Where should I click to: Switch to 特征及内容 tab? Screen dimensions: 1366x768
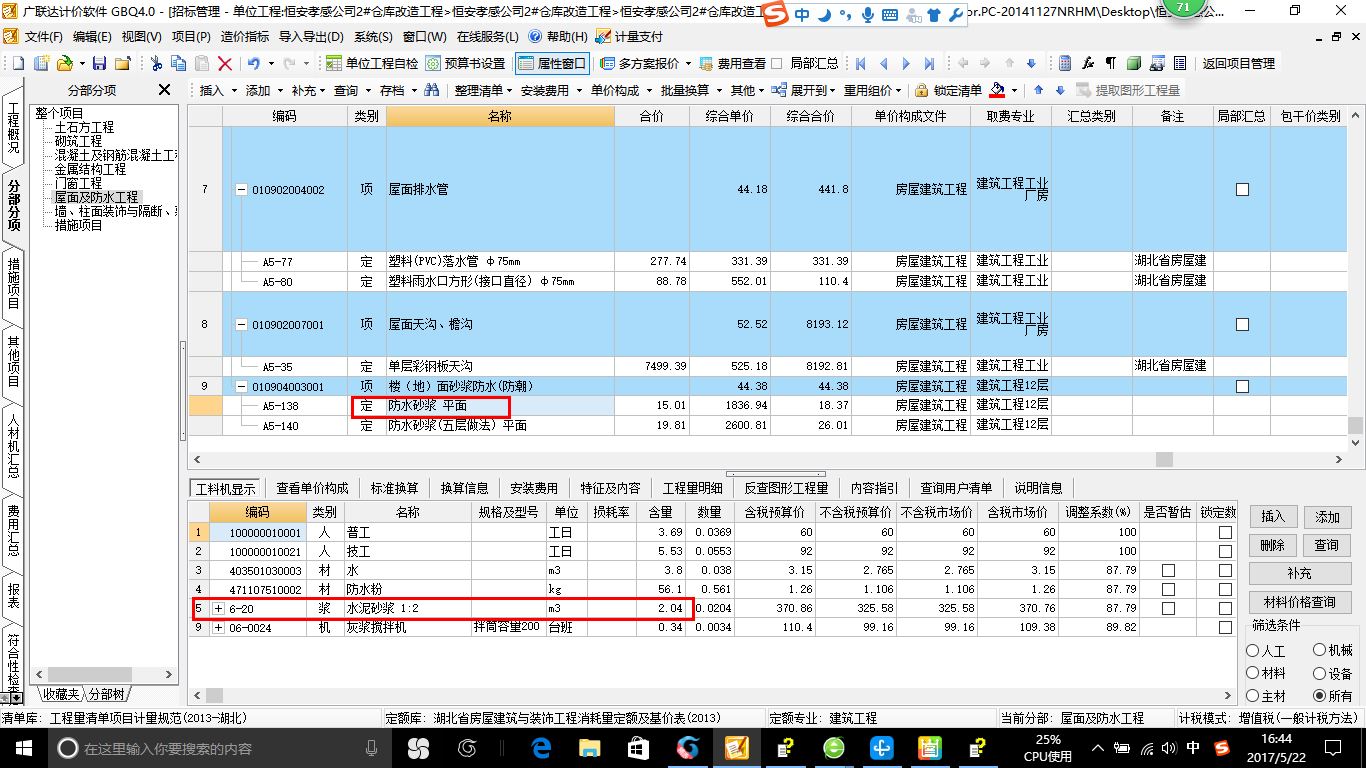[610, 488]
